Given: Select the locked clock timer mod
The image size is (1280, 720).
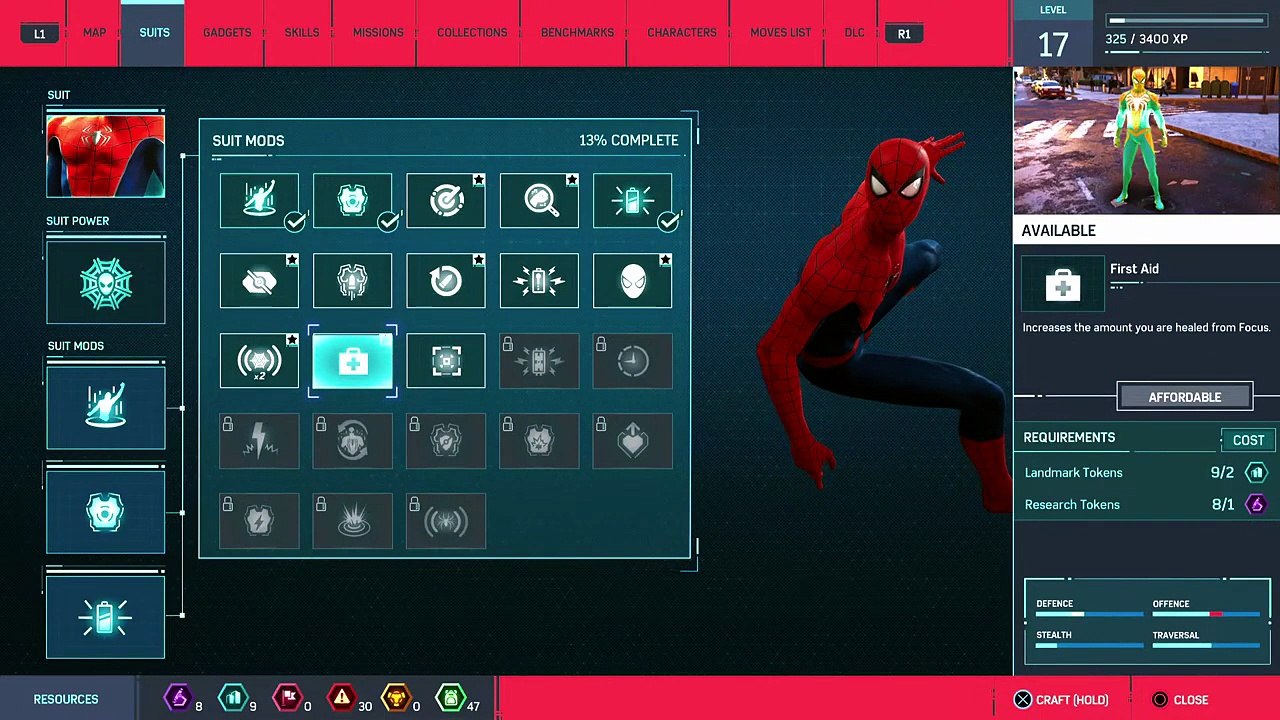Looking at the screenshot, I should [633, 361].
